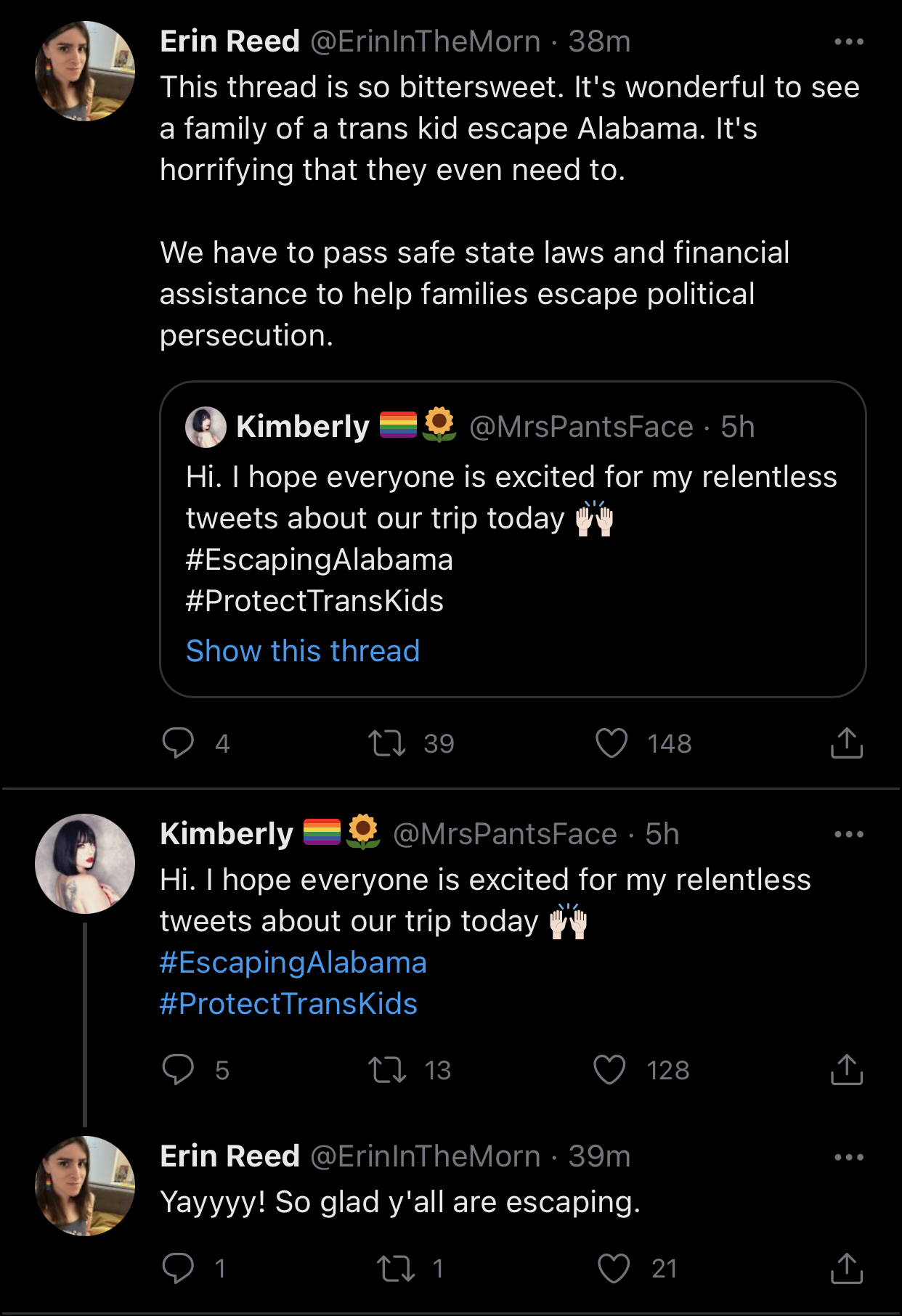This screenshot has width=902, height=1316.
Task: Open Kimberly's large profile avatar
Action: pyautogui.click(x=85, y=864)
